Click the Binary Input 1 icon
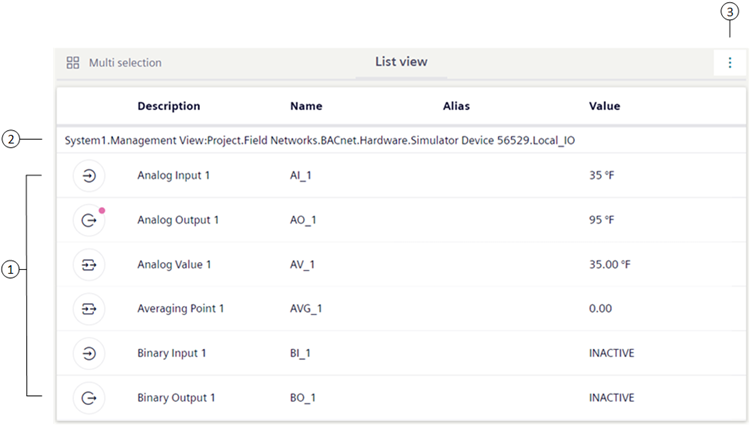750x425 pixels. [x=89, y=353]
